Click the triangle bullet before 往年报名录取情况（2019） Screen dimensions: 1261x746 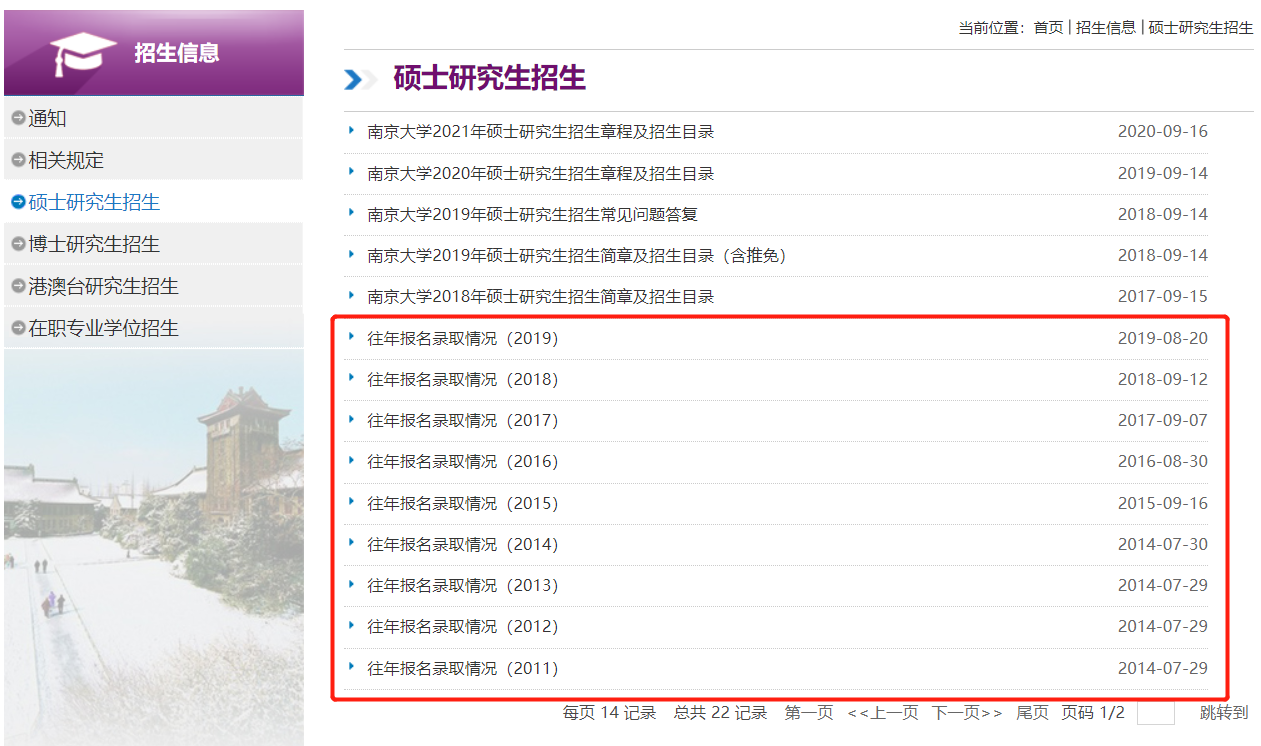pyautogui.click(x=349, y=338)
